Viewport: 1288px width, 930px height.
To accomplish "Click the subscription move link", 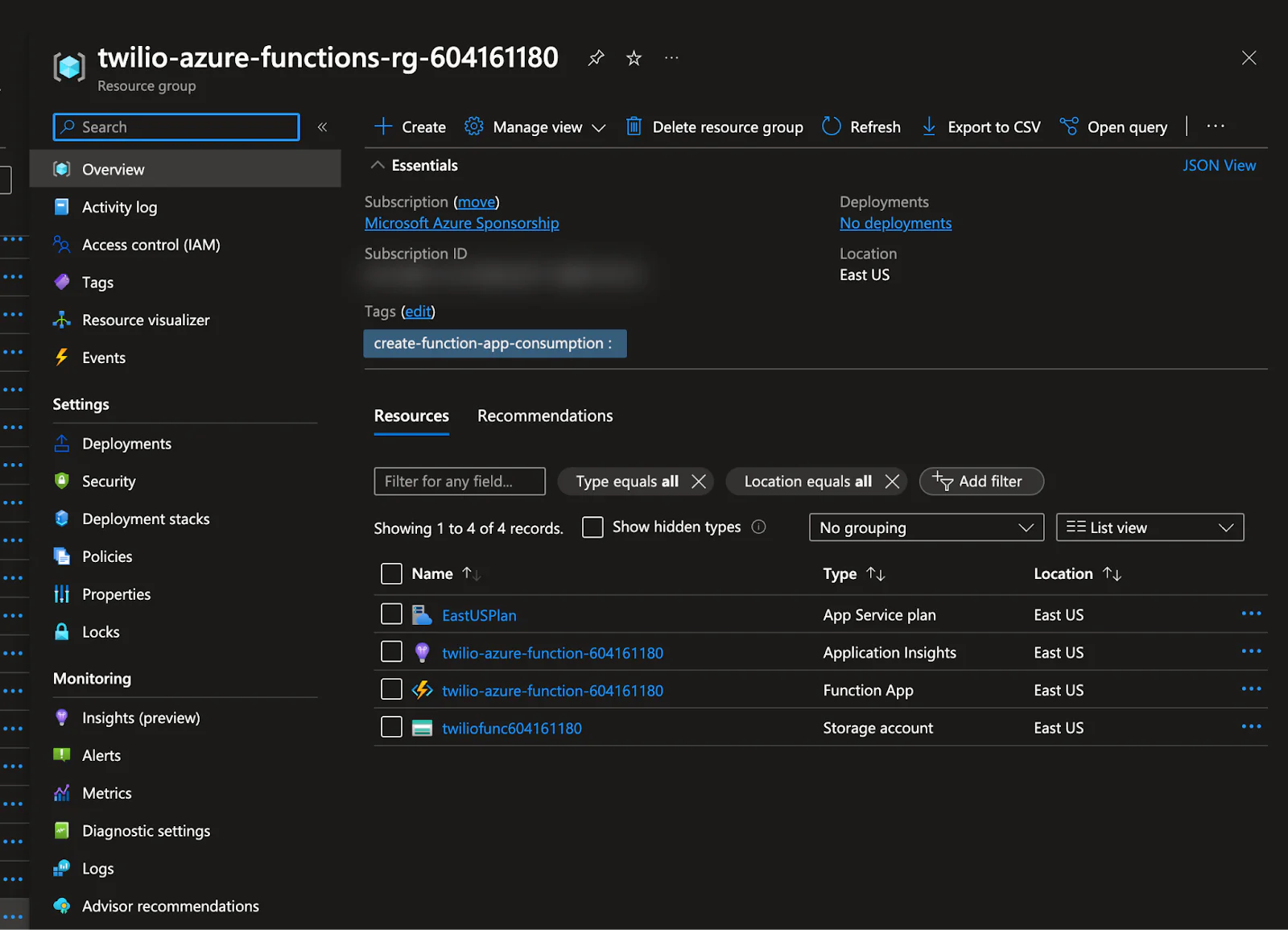I will (x=477, y=202).
